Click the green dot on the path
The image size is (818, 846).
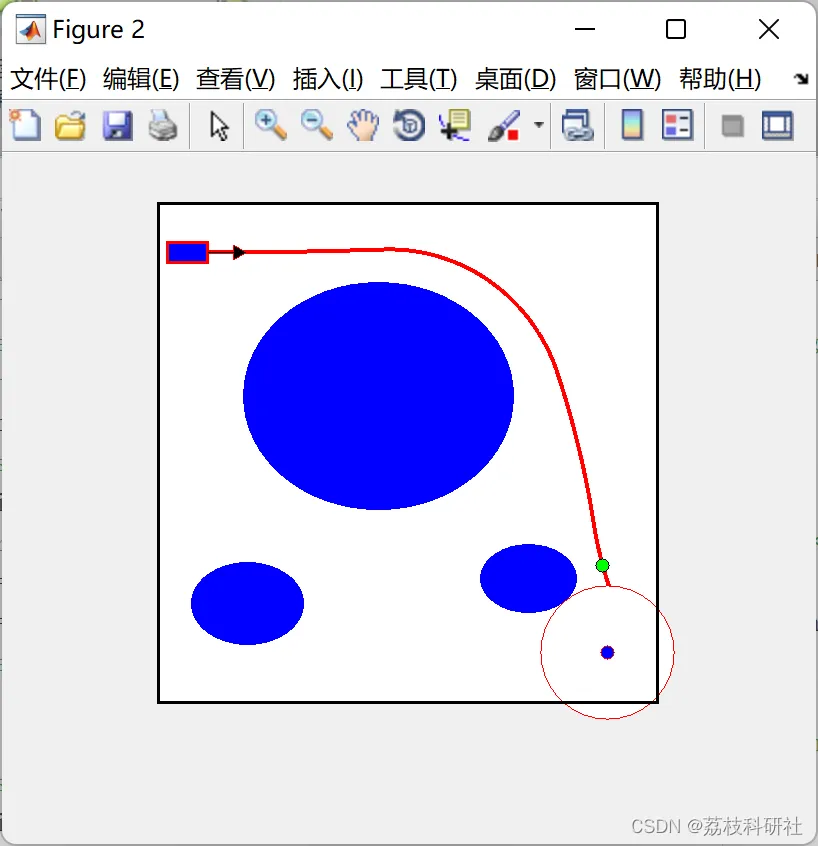602,565
